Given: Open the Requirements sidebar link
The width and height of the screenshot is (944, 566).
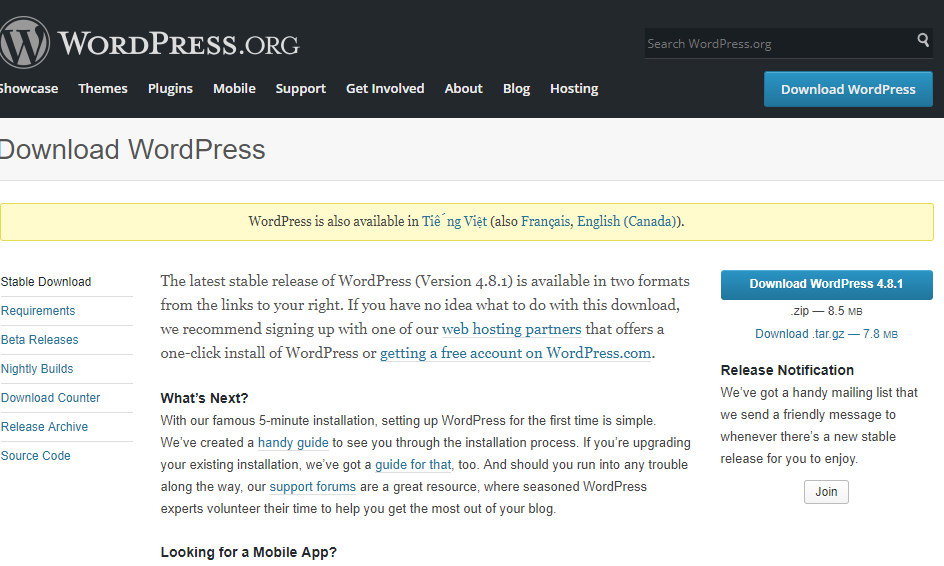Looking at the screenshot, I should click(x=38, y=311).
